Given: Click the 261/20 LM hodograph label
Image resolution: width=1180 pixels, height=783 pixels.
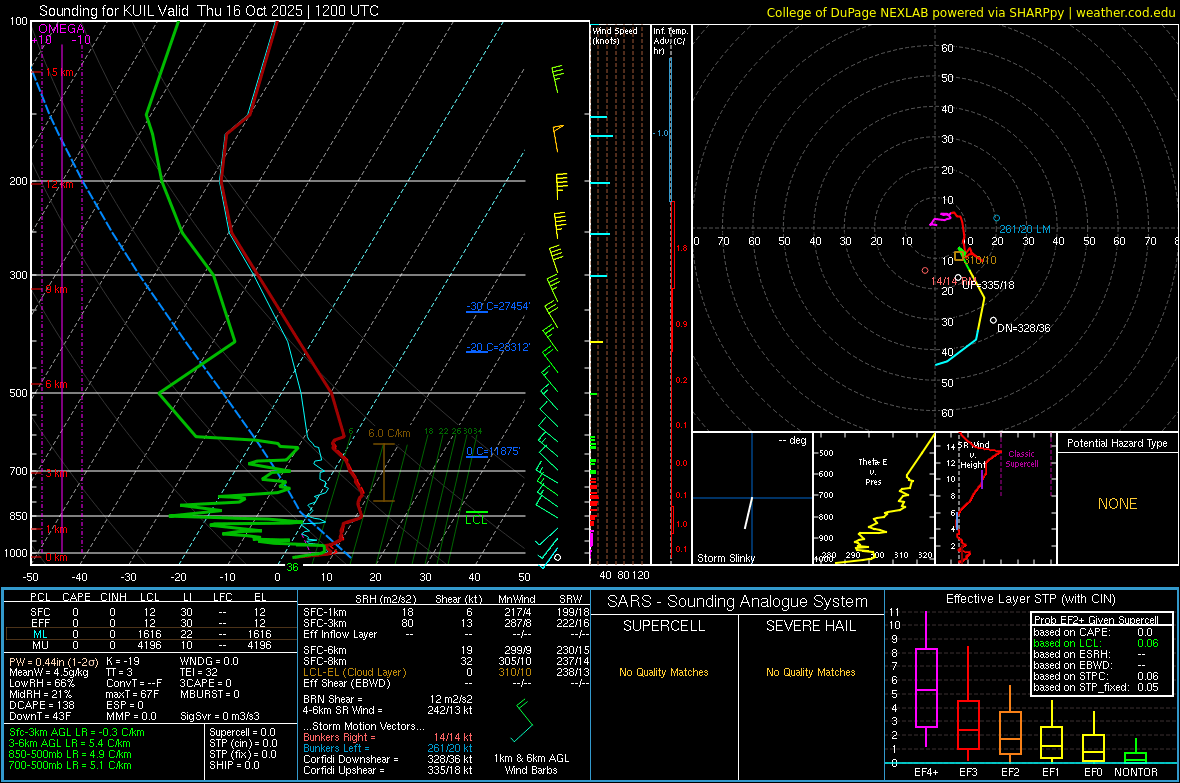Looking at the screenshot, I should 1024,229.
